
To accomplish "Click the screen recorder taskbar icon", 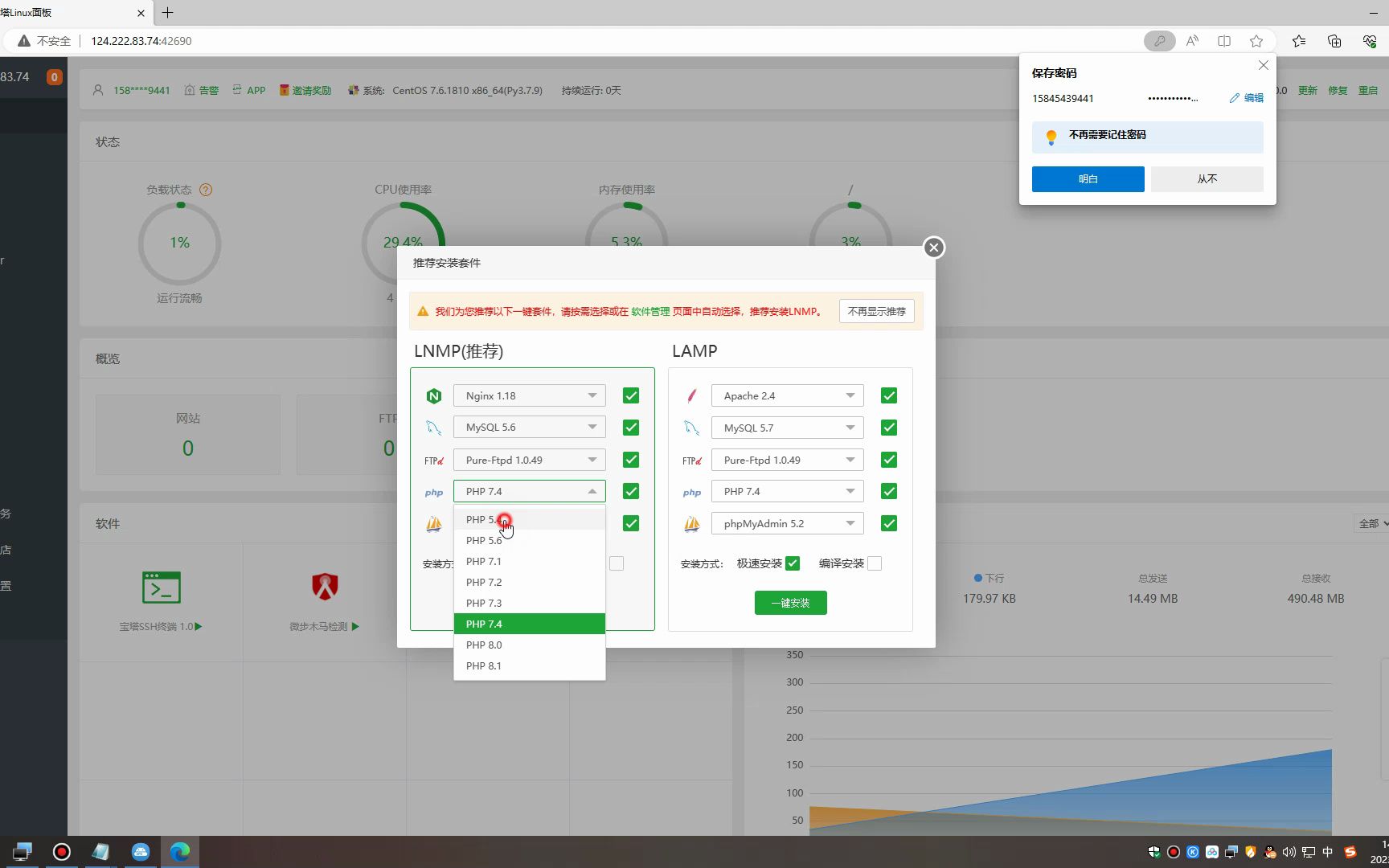I will click(x=62, y=852).
